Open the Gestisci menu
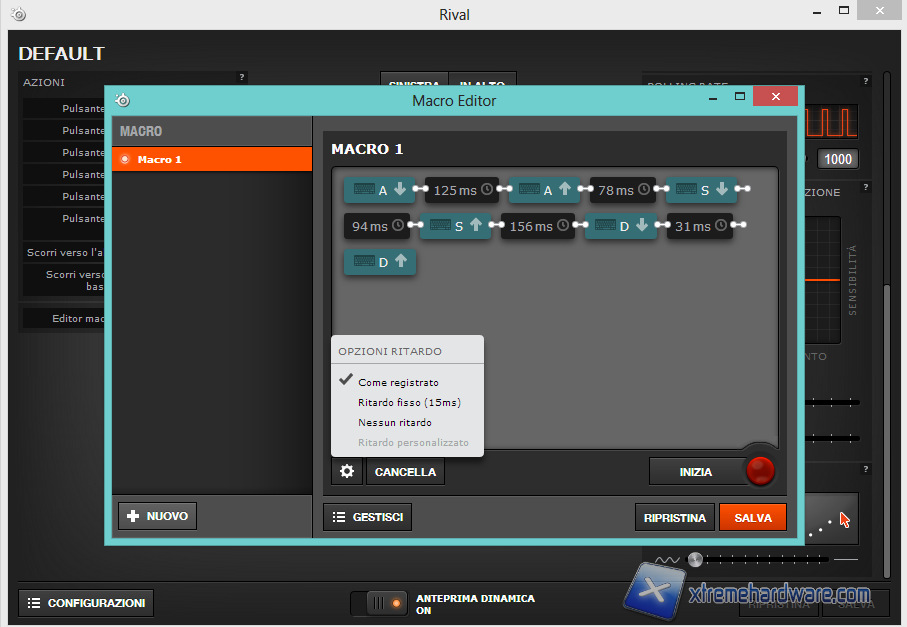Image resolution: width=907 pixels, height=627 pixels. (367, 517)
